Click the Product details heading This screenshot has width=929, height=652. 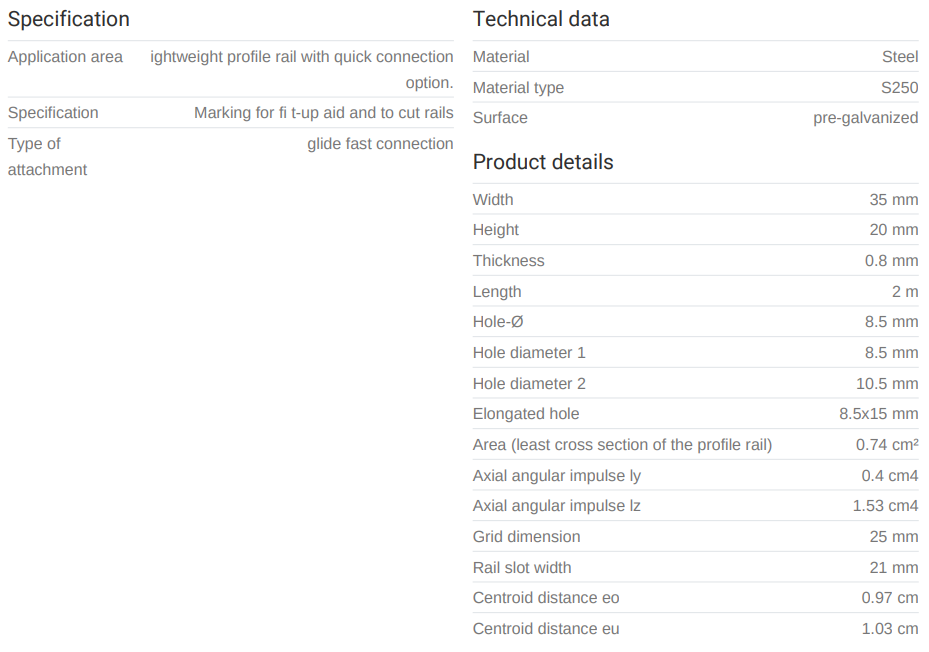click(543, 162)
